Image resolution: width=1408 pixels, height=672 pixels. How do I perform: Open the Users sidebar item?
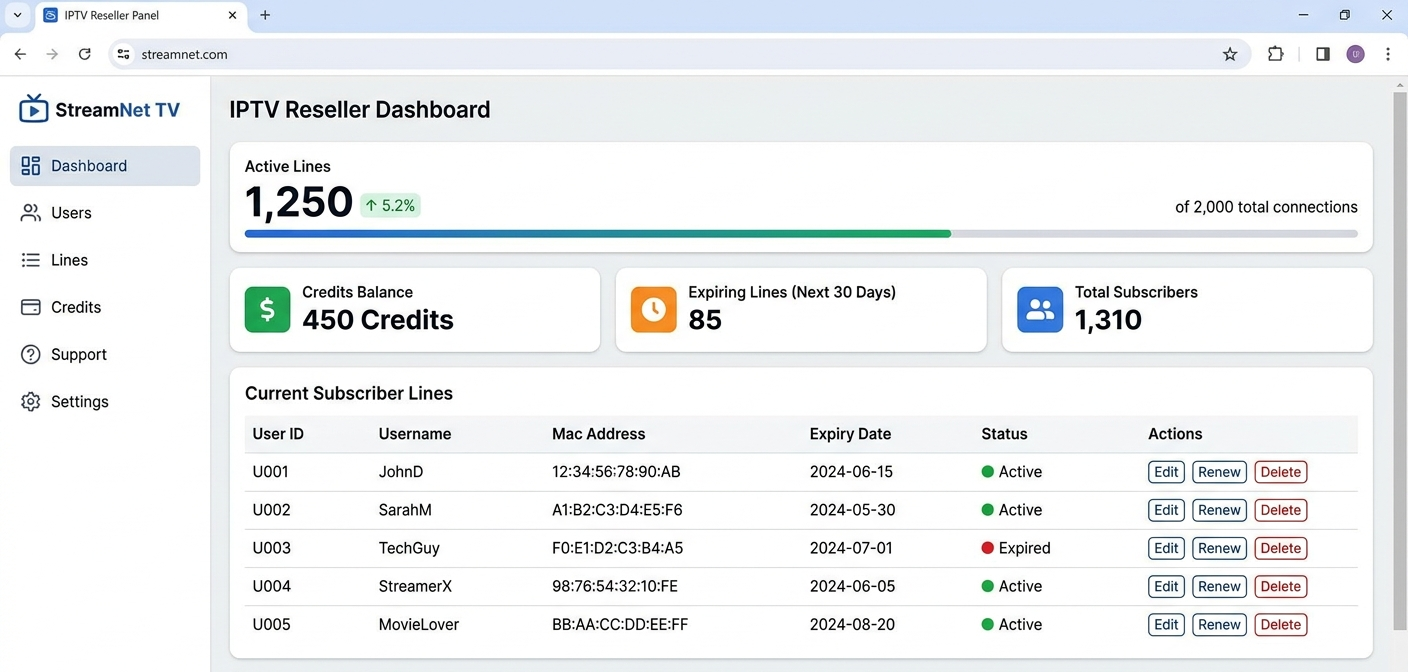pyautogui.click(x=105, y=213)
